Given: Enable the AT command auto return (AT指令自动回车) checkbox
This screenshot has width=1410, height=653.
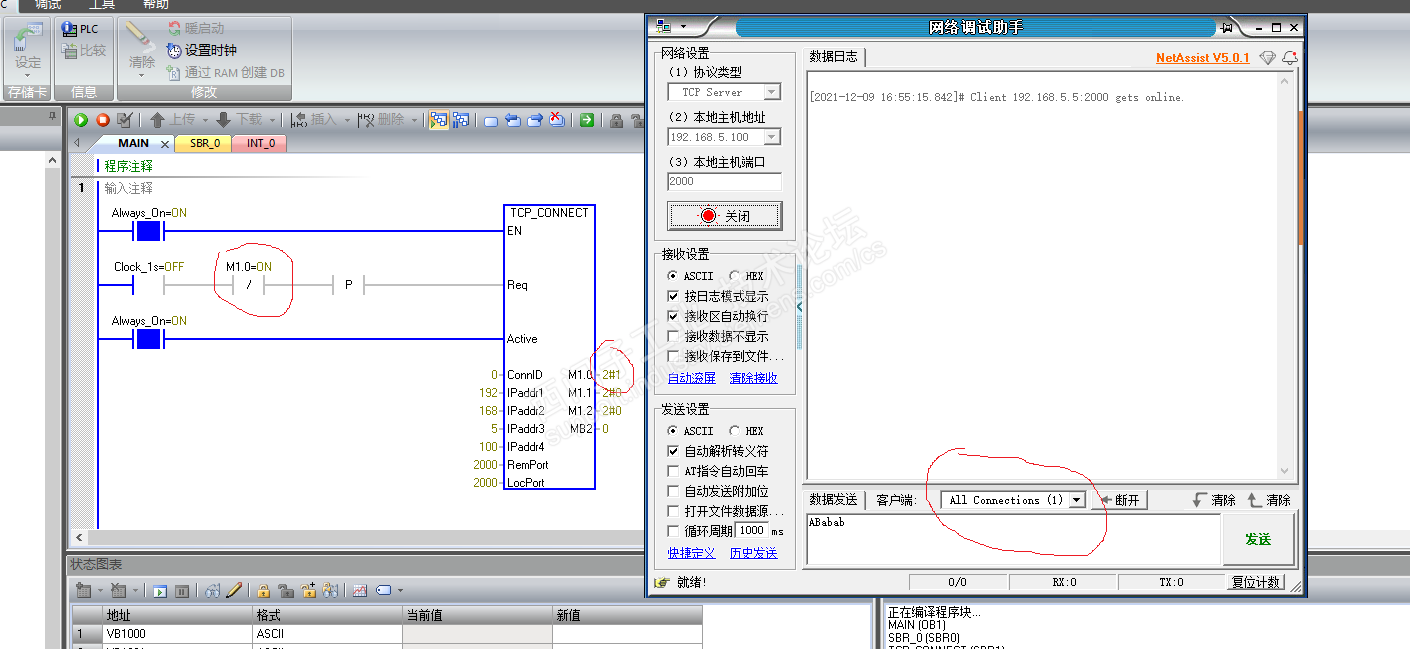Looking at the screenshot, I should point(674,471).
